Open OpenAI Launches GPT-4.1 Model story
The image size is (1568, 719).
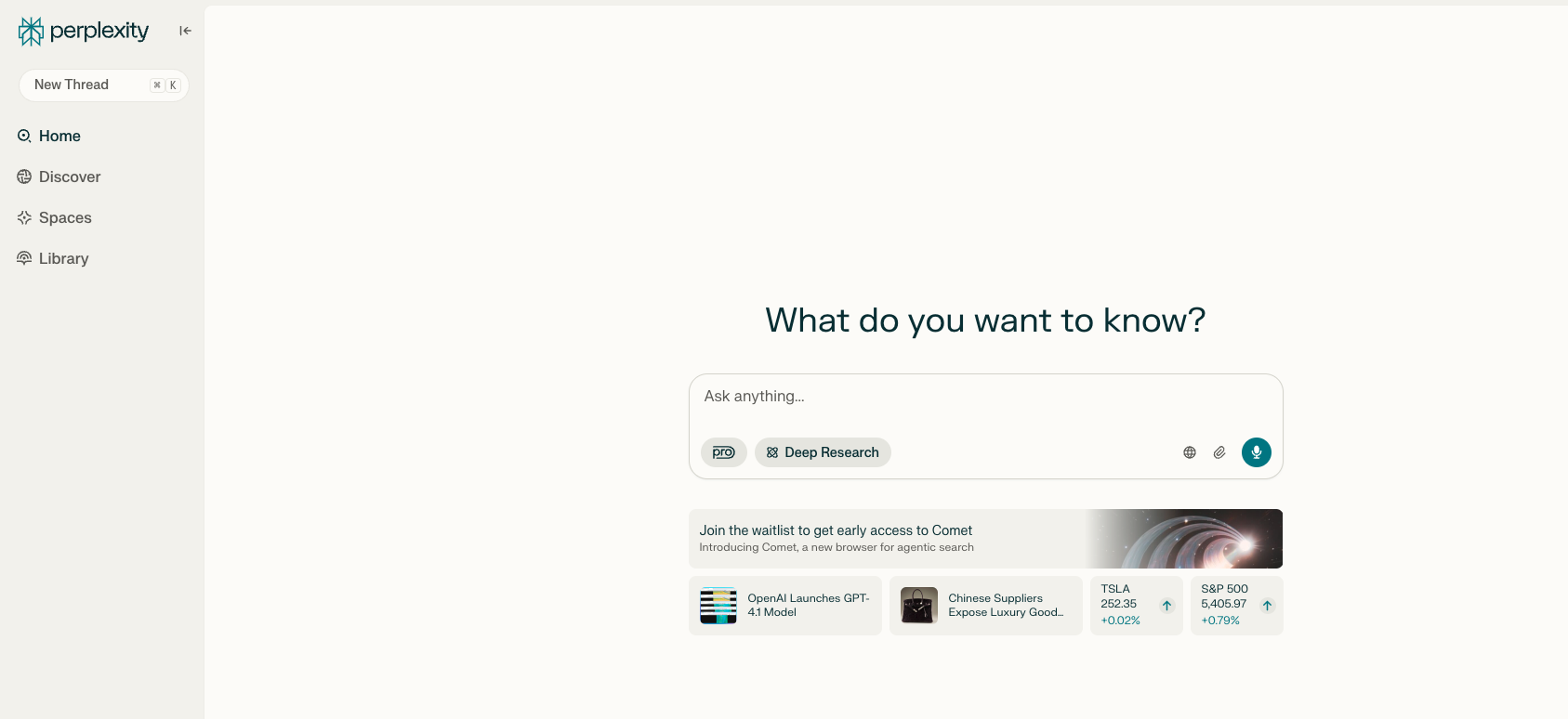tap(785, 606)
